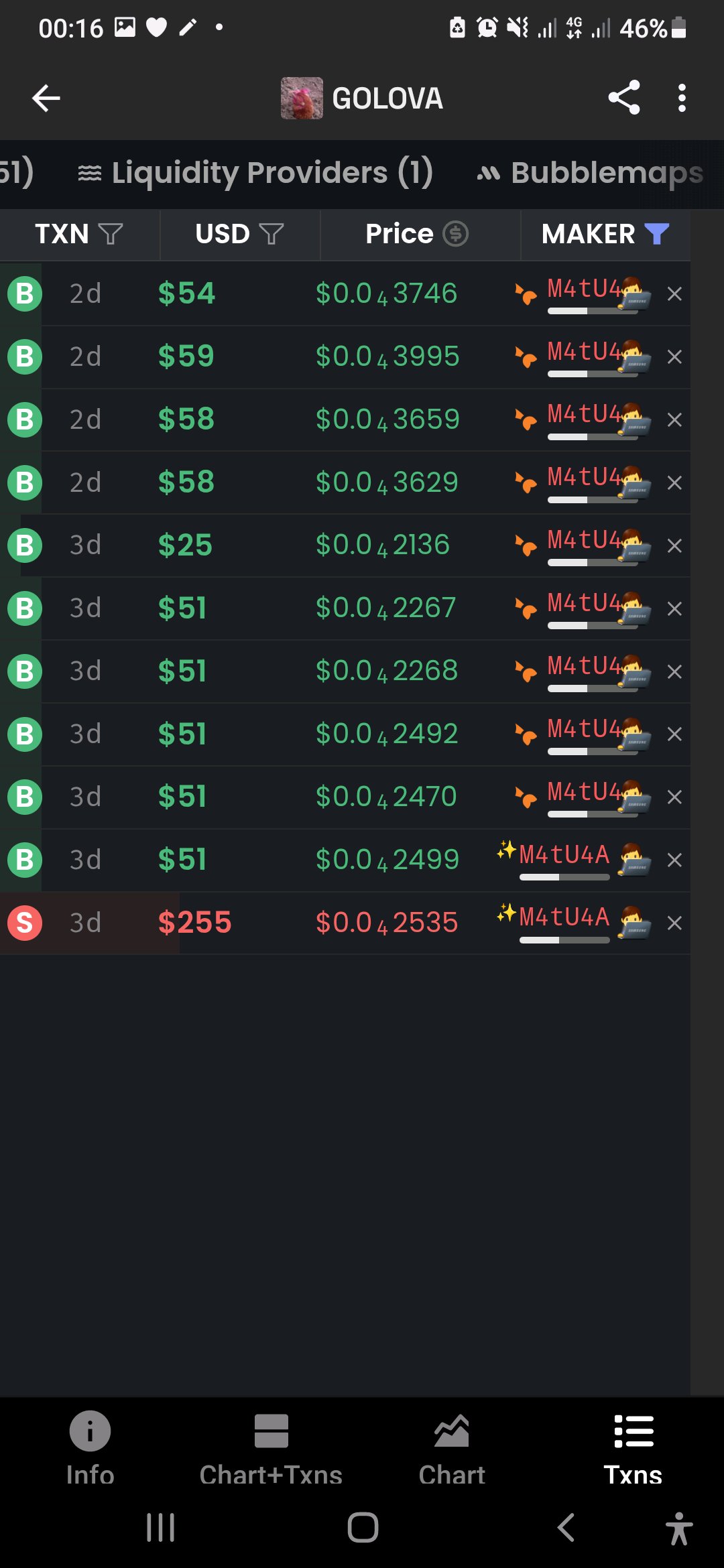724x1568 pixels.
Task: Tap the GOLOVA token thumbnail image
Action: pos(302,98)
